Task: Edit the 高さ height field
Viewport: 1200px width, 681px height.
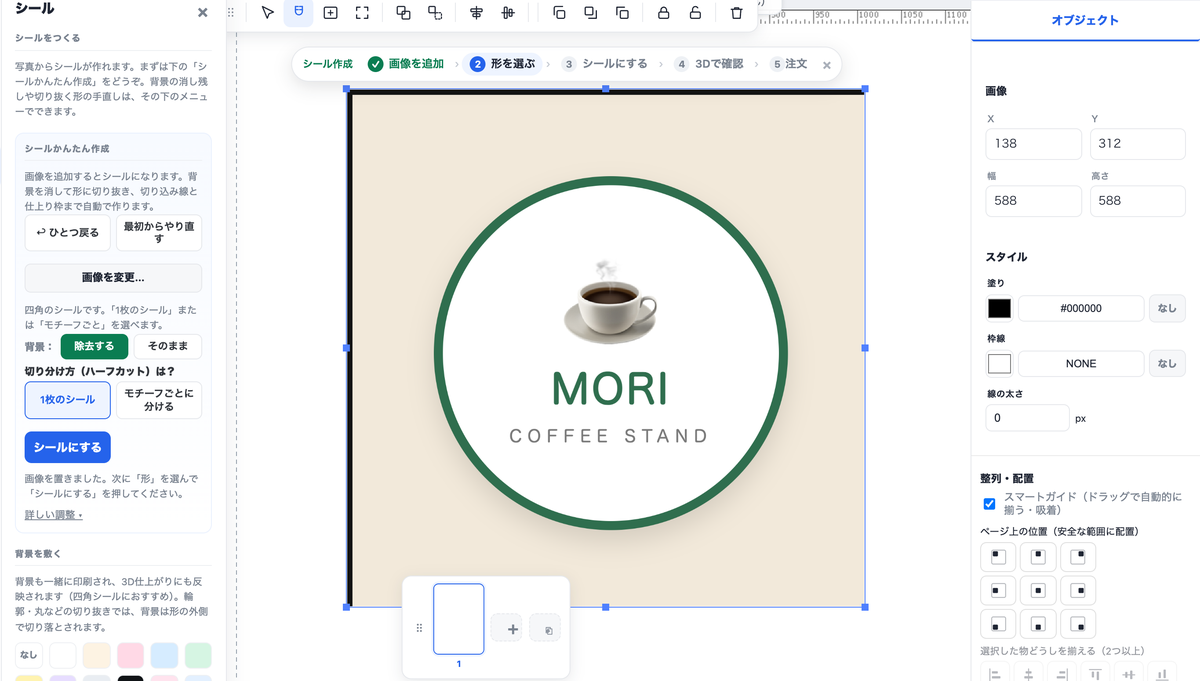Action: [x=1138, y=200]
